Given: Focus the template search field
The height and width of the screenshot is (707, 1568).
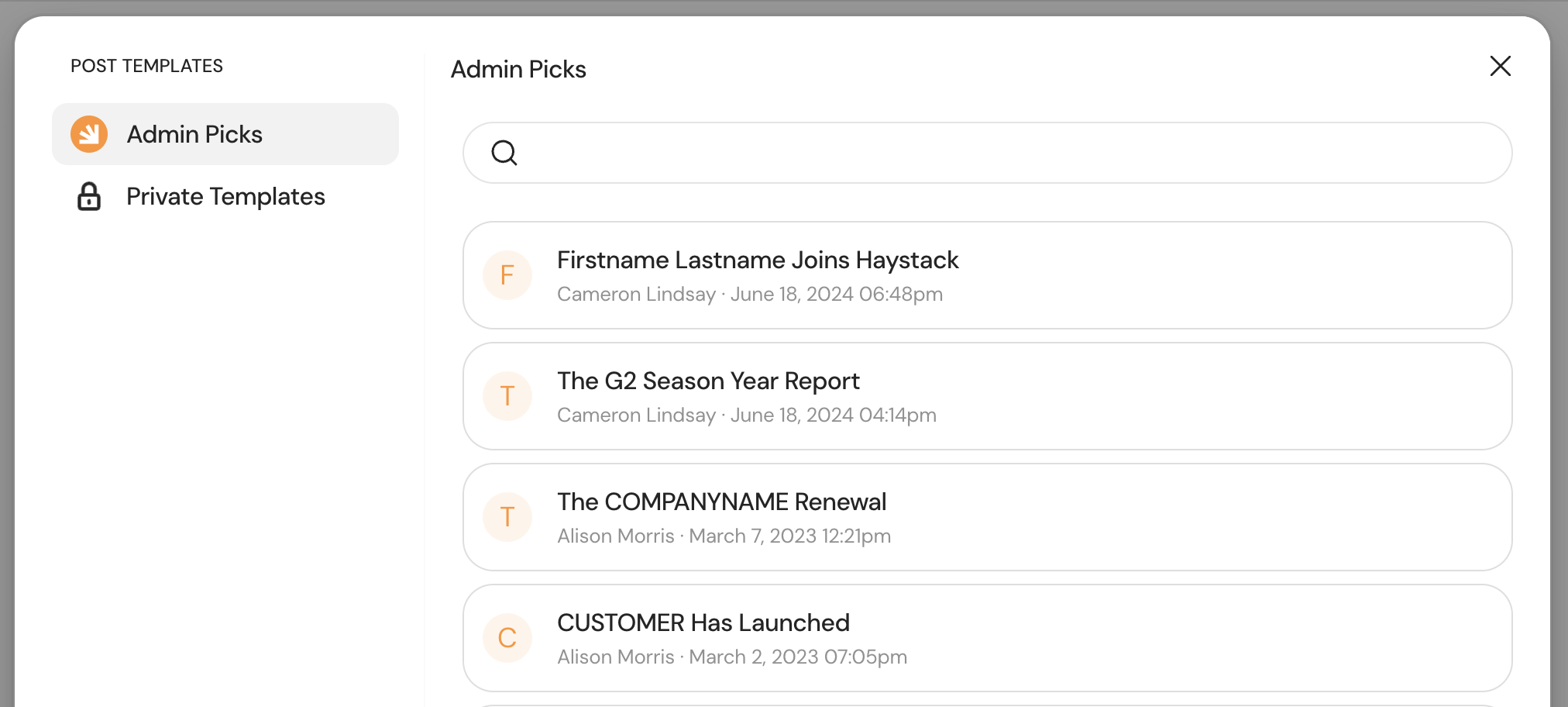Looking at the screenshot, I should click(1007, 153).
